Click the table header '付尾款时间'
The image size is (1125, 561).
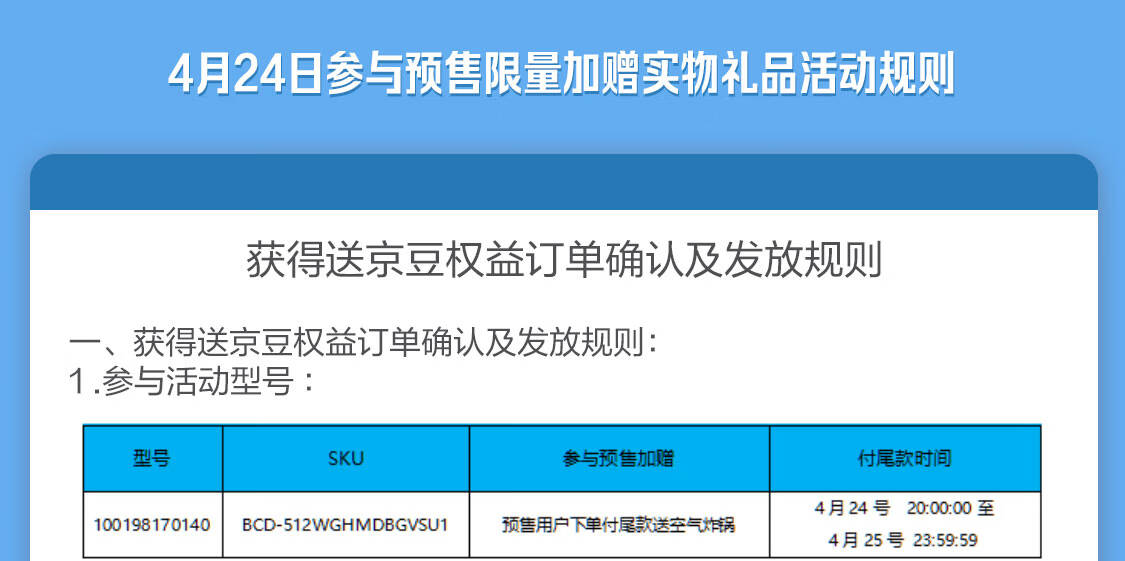click(905, 458)
